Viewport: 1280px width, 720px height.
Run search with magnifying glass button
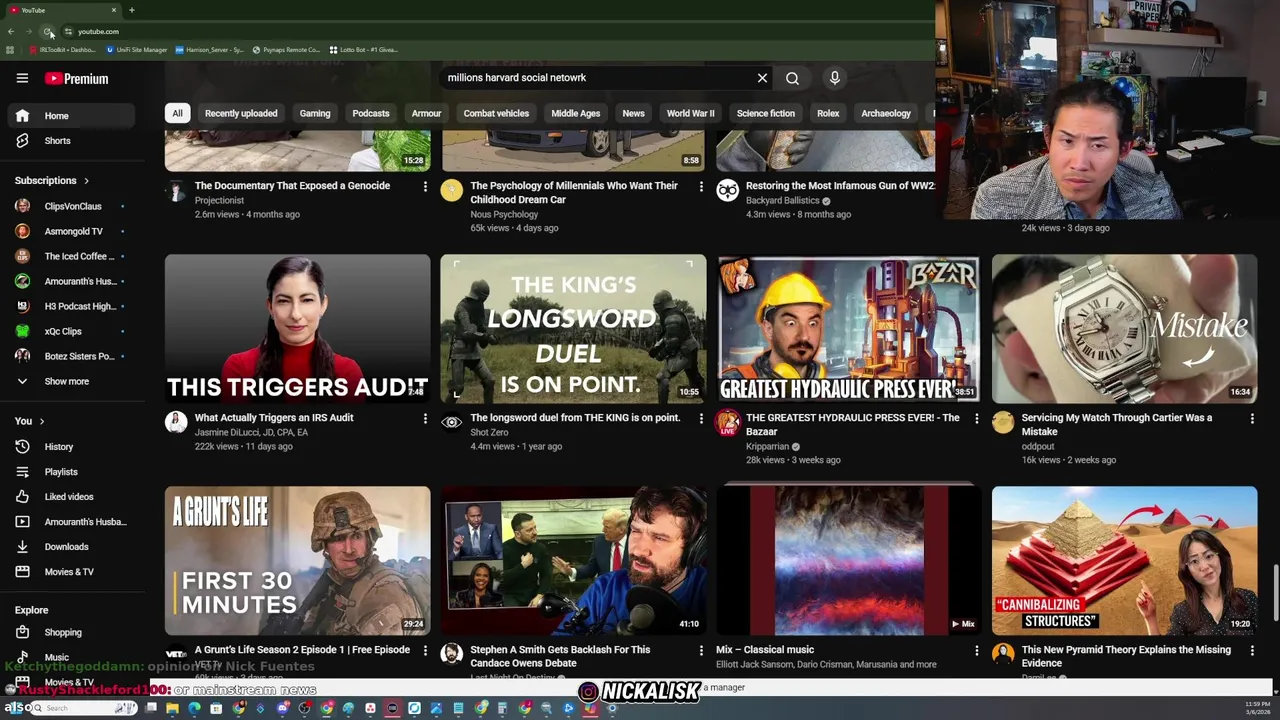[x=792, y=78]
